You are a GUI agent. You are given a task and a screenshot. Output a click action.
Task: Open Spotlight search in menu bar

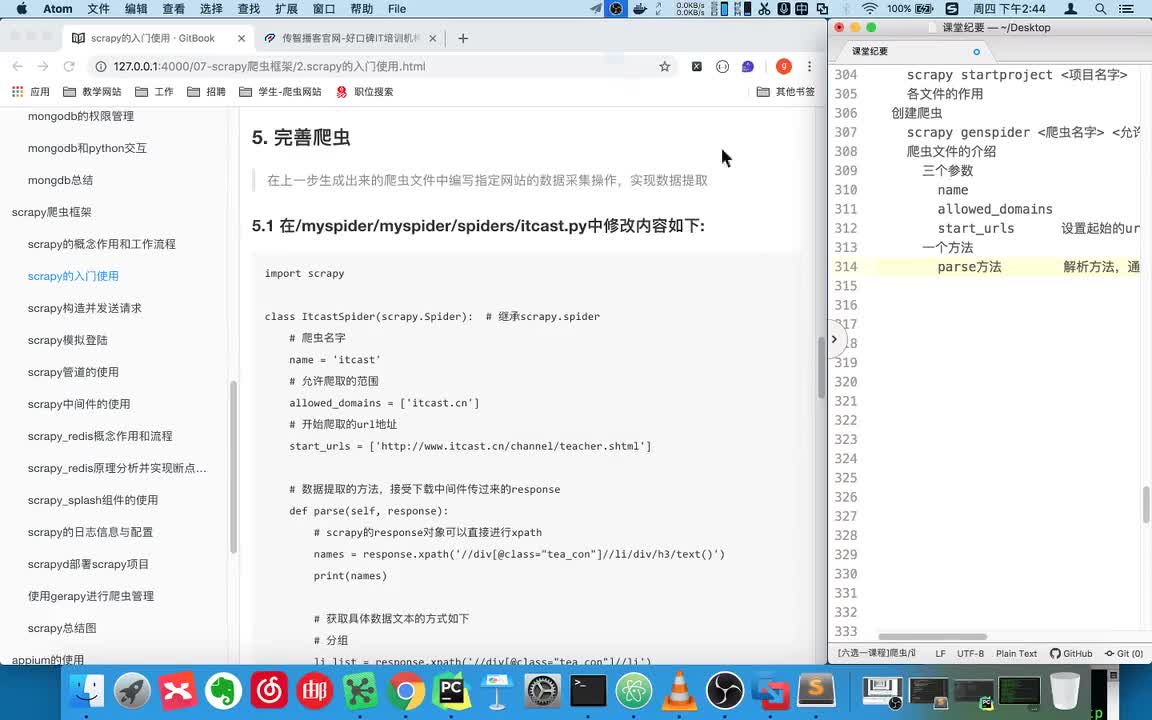coord(1100,9)
